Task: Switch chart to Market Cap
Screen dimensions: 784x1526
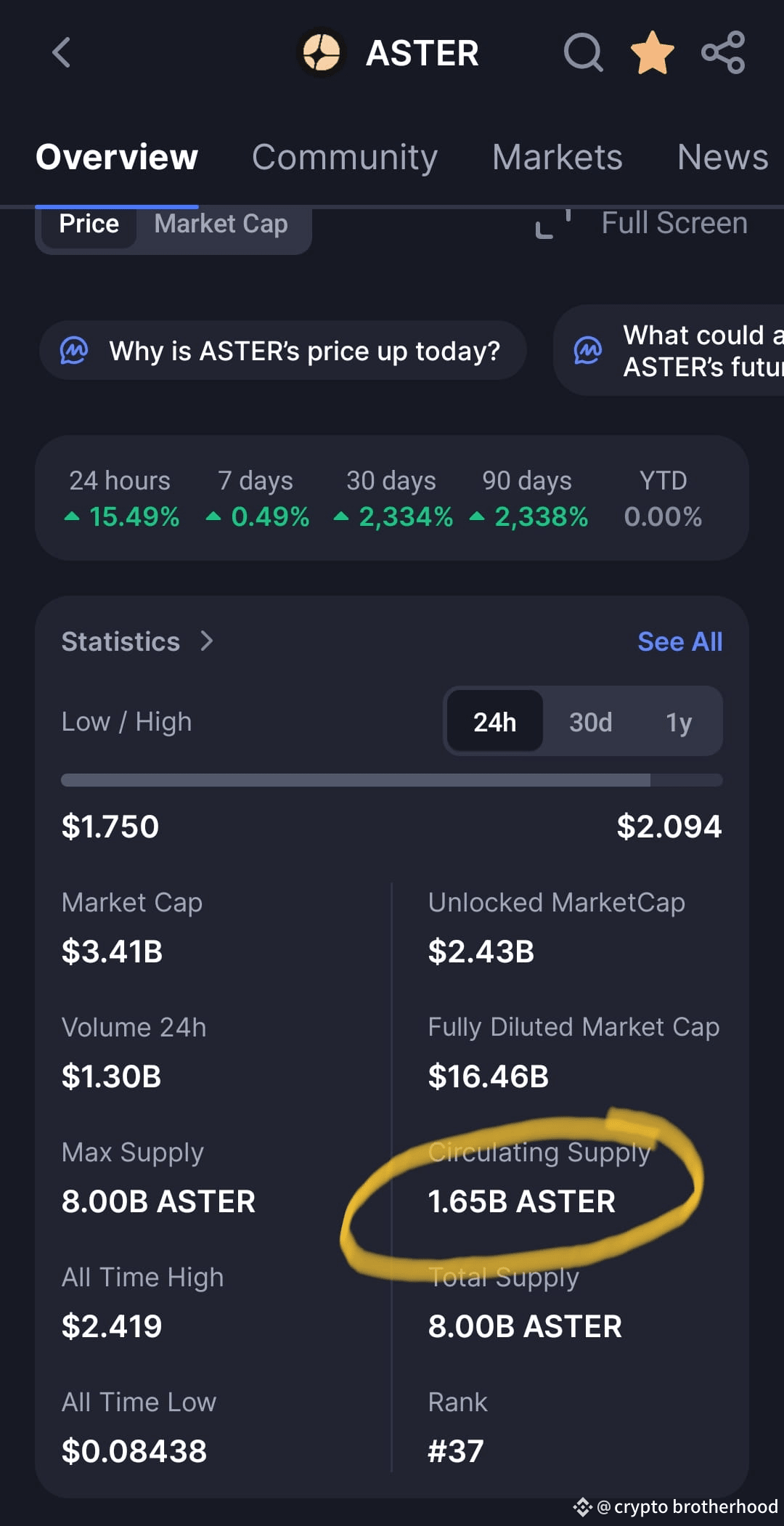Action: coord(221,224)
